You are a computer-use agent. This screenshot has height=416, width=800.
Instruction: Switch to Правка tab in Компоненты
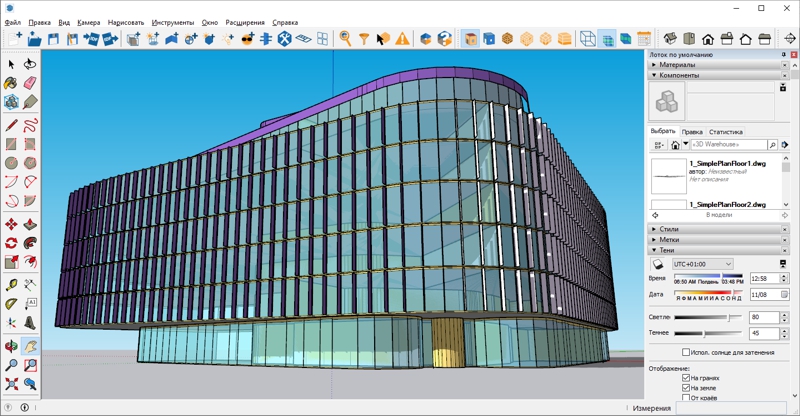(x=692, y=132)
